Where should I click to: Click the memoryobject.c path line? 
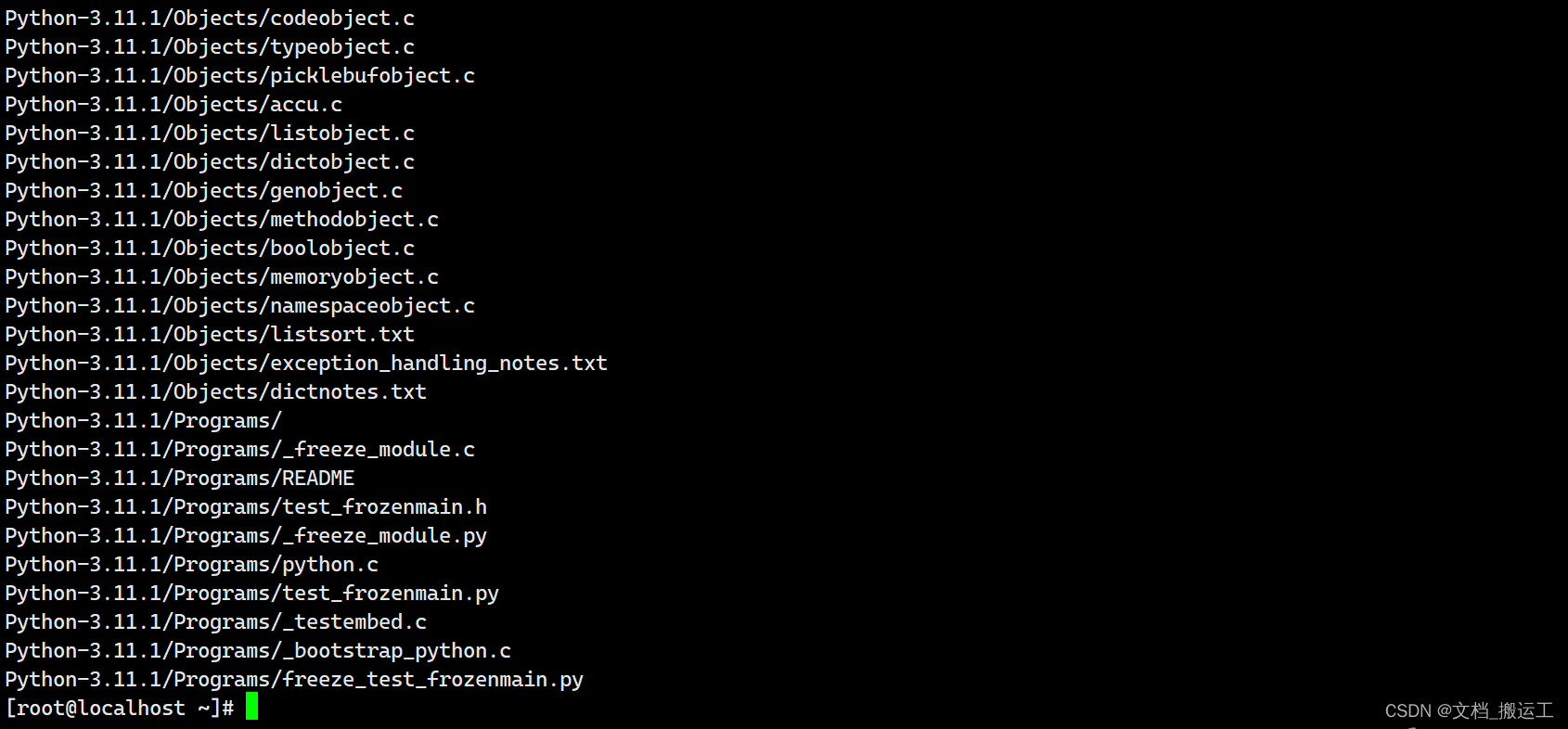pos(222,277)
